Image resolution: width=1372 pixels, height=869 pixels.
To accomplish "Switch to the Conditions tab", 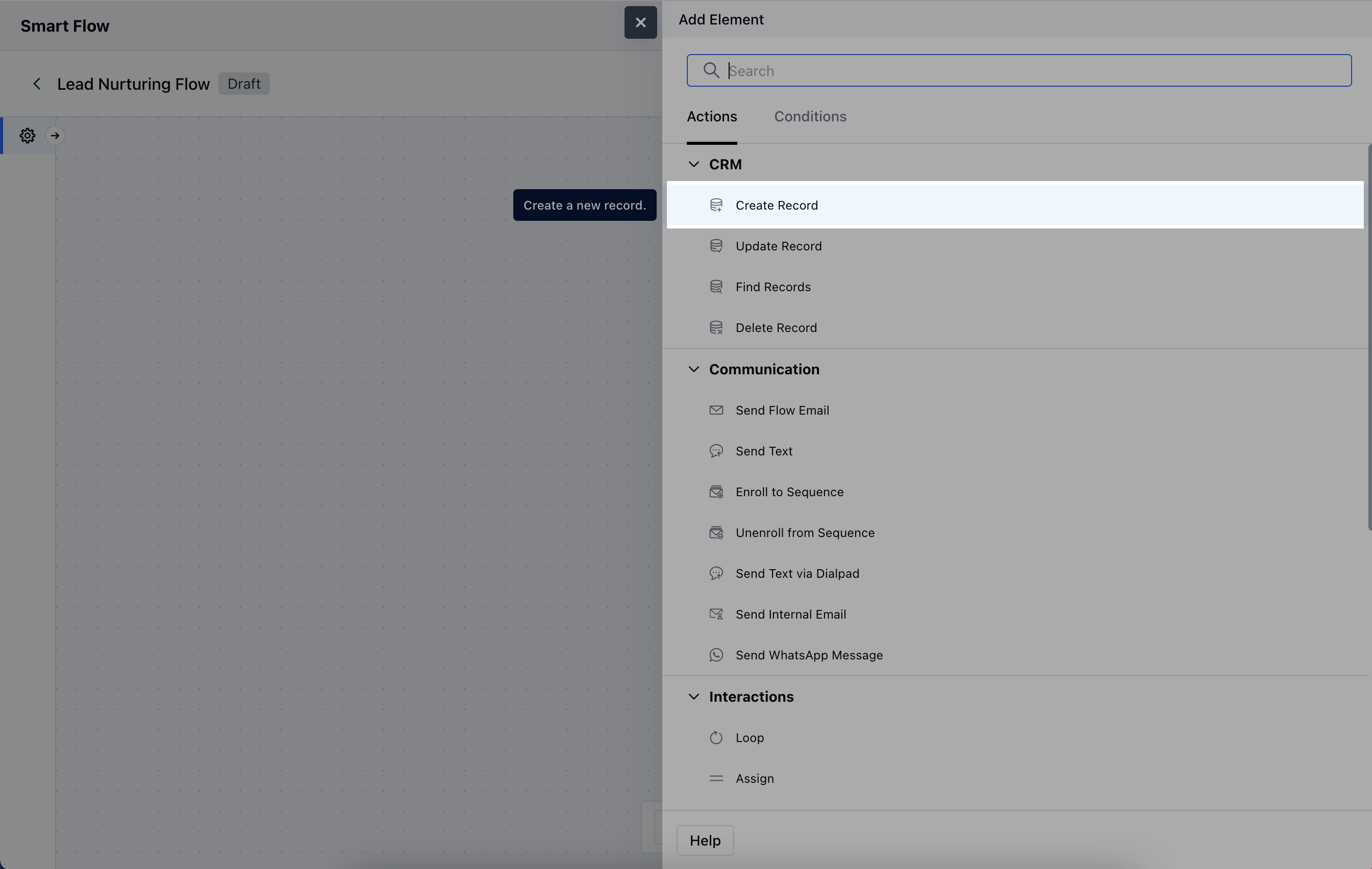I will 810,116.
